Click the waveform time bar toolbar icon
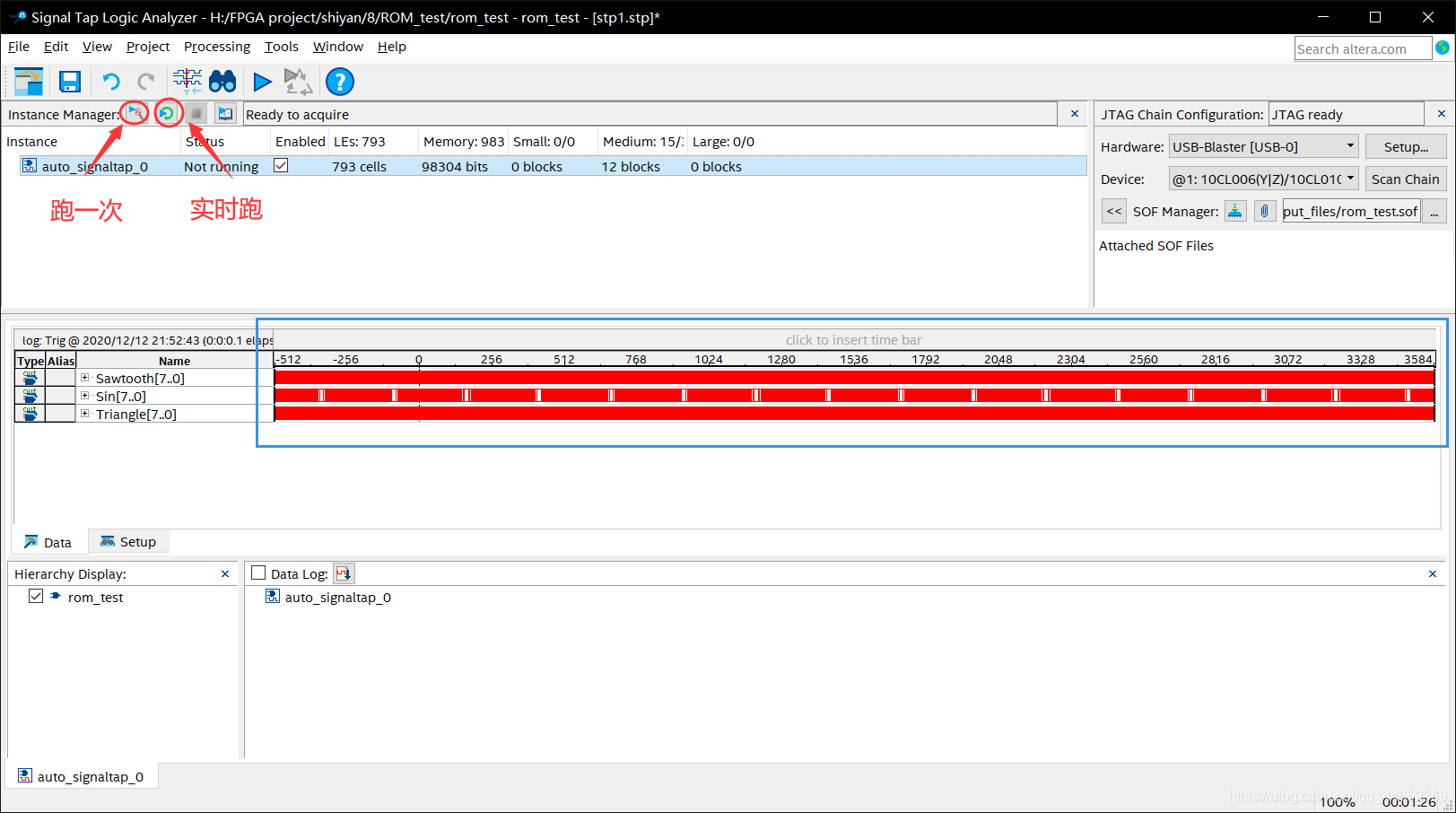Image resolution: width=1456 pixels, height=813 pixels. click(187, 82)
